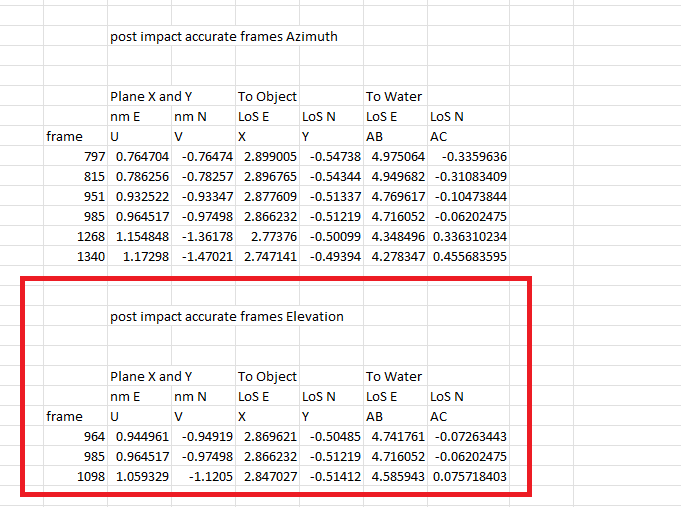Image resolution: width=681 pixels, height=507 pixels.
Task: Select the cell containing 1.154848
Action: click(141, 237)
